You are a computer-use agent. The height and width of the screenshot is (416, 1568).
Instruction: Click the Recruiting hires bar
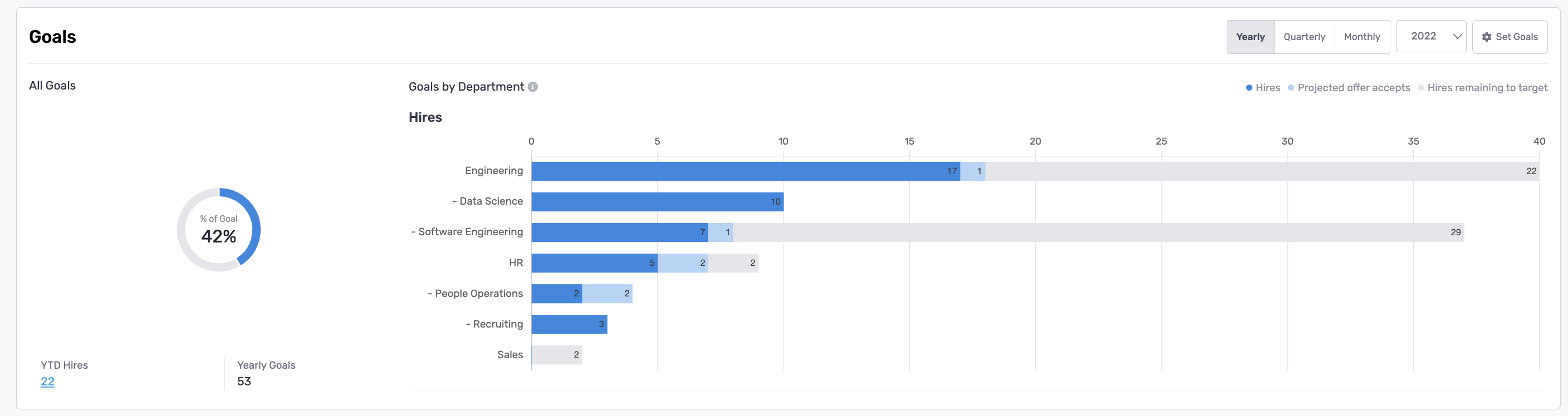(x=569, y=324)
